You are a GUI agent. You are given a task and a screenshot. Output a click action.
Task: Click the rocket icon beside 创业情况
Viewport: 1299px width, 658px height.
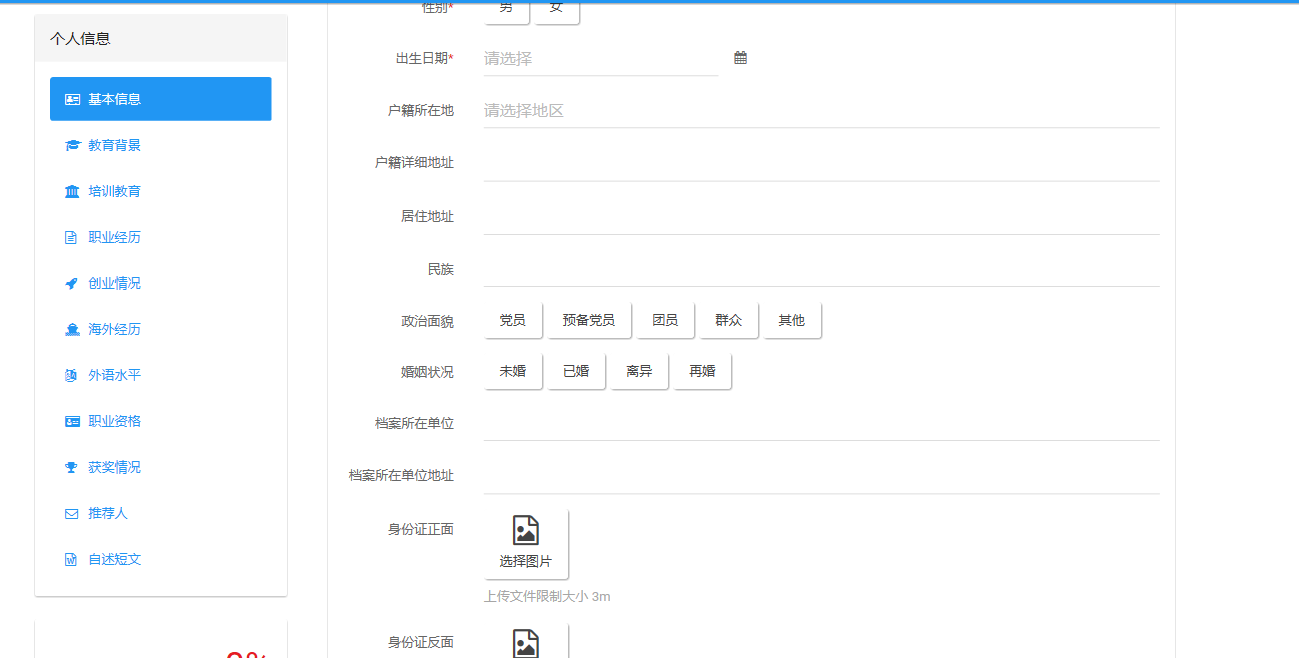[71, 283]
